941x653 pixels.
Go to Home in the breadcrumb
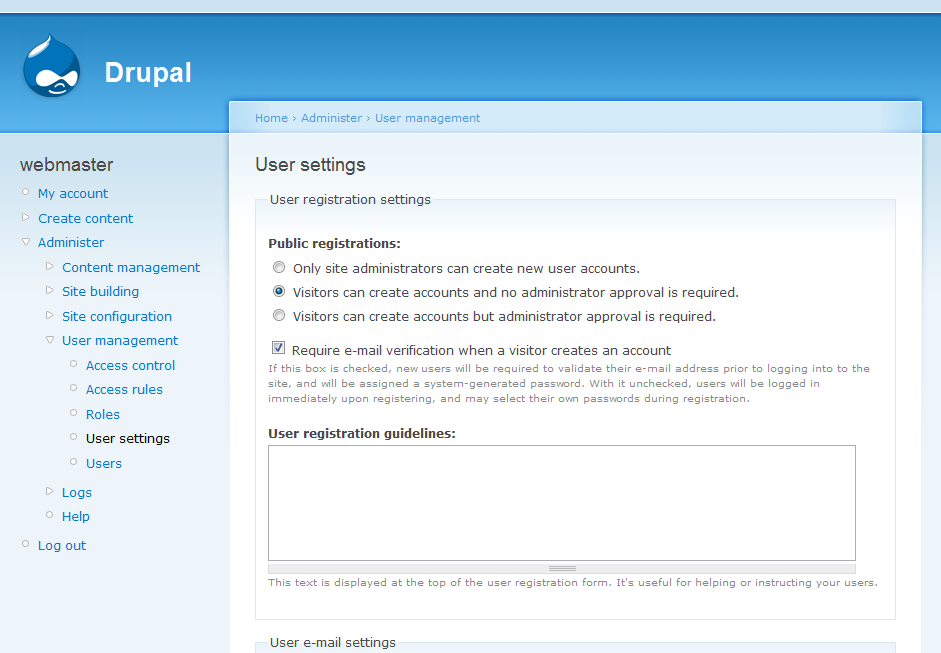271,118
